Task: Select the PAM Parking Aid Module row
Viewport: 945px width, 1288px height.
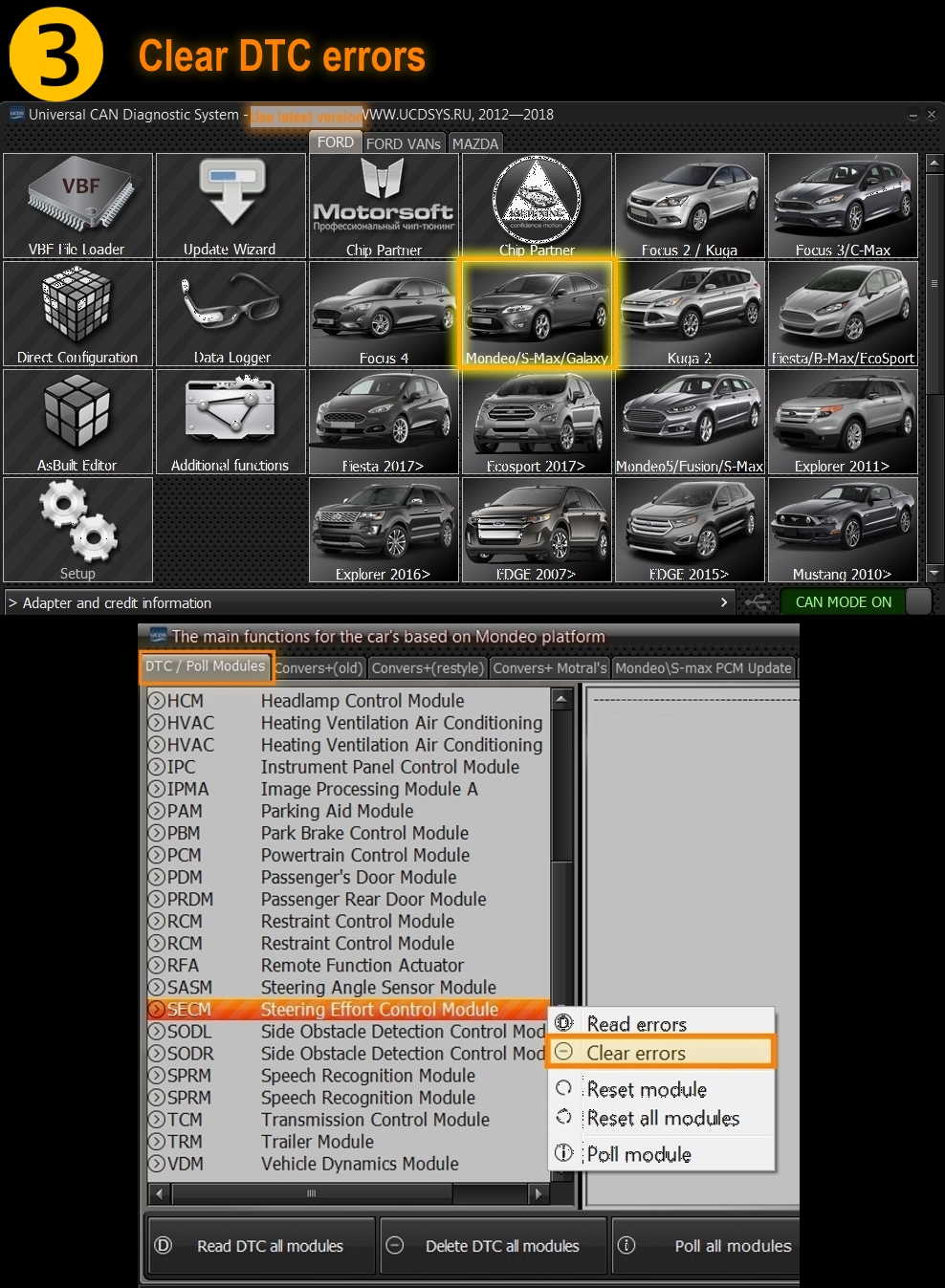Action: (349, 811)
